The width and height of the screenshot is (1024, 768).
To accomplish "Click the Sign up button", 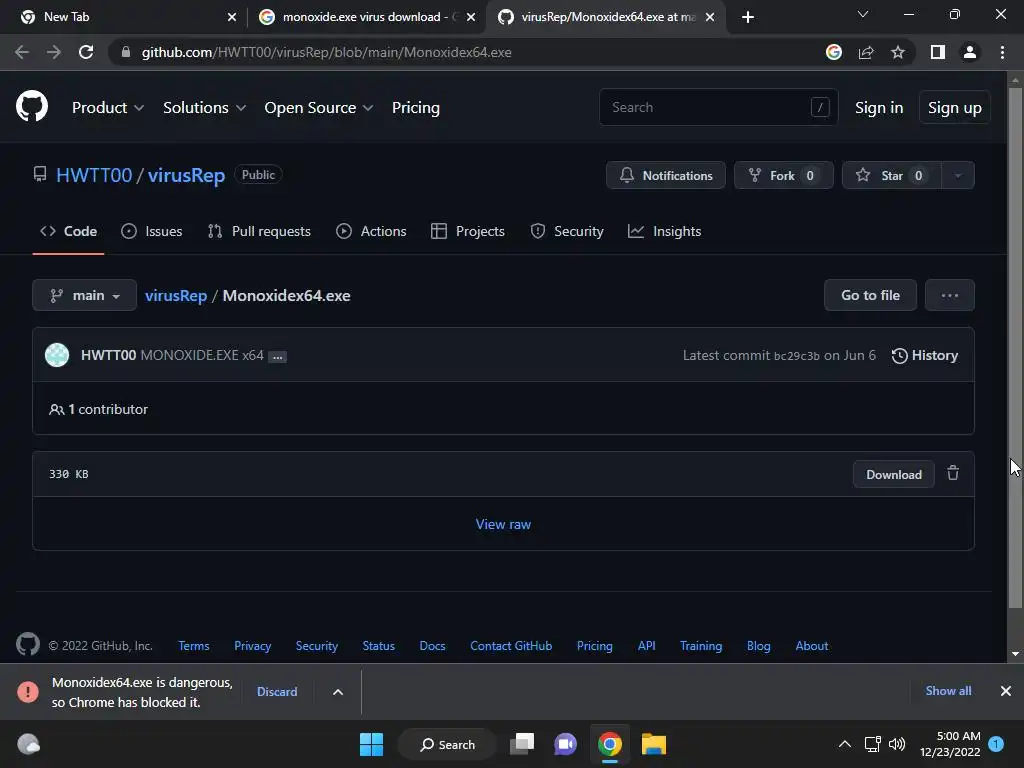I will click(x=955, y=108).
